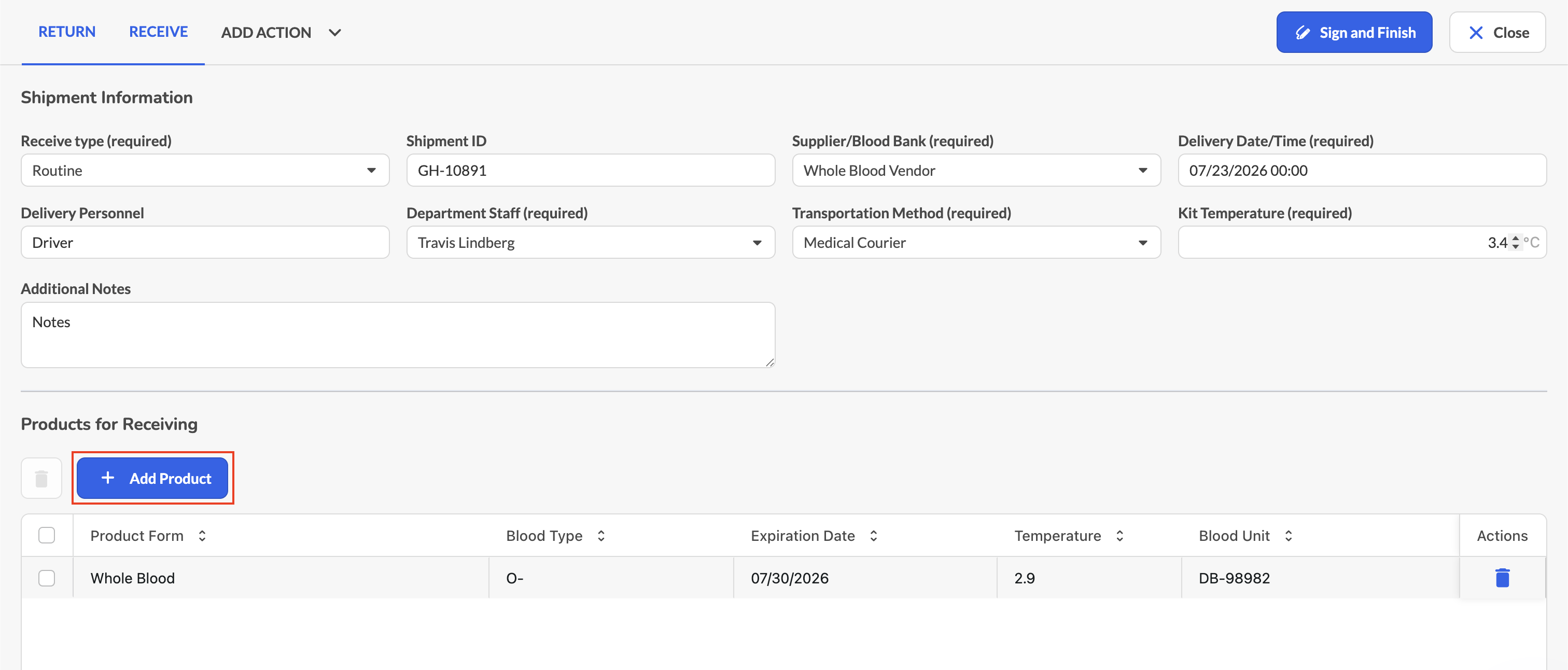Click the Kit Temperature stepper arrows
This screenshot has height=670, width=1568.
pyautogui.click(x=1515, y=242)
